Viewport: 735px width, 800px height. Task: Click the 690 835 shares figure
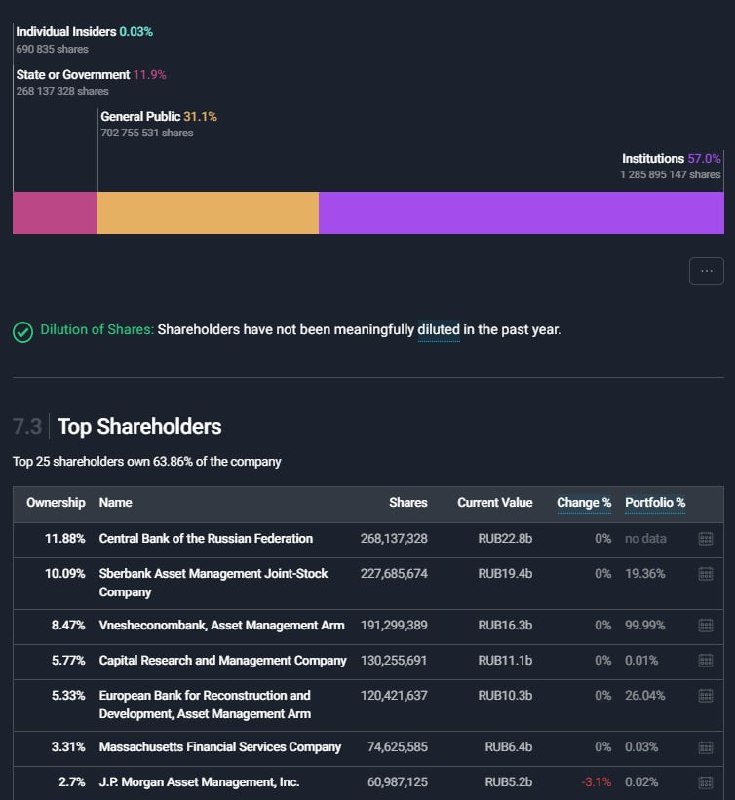click(52, 49)
